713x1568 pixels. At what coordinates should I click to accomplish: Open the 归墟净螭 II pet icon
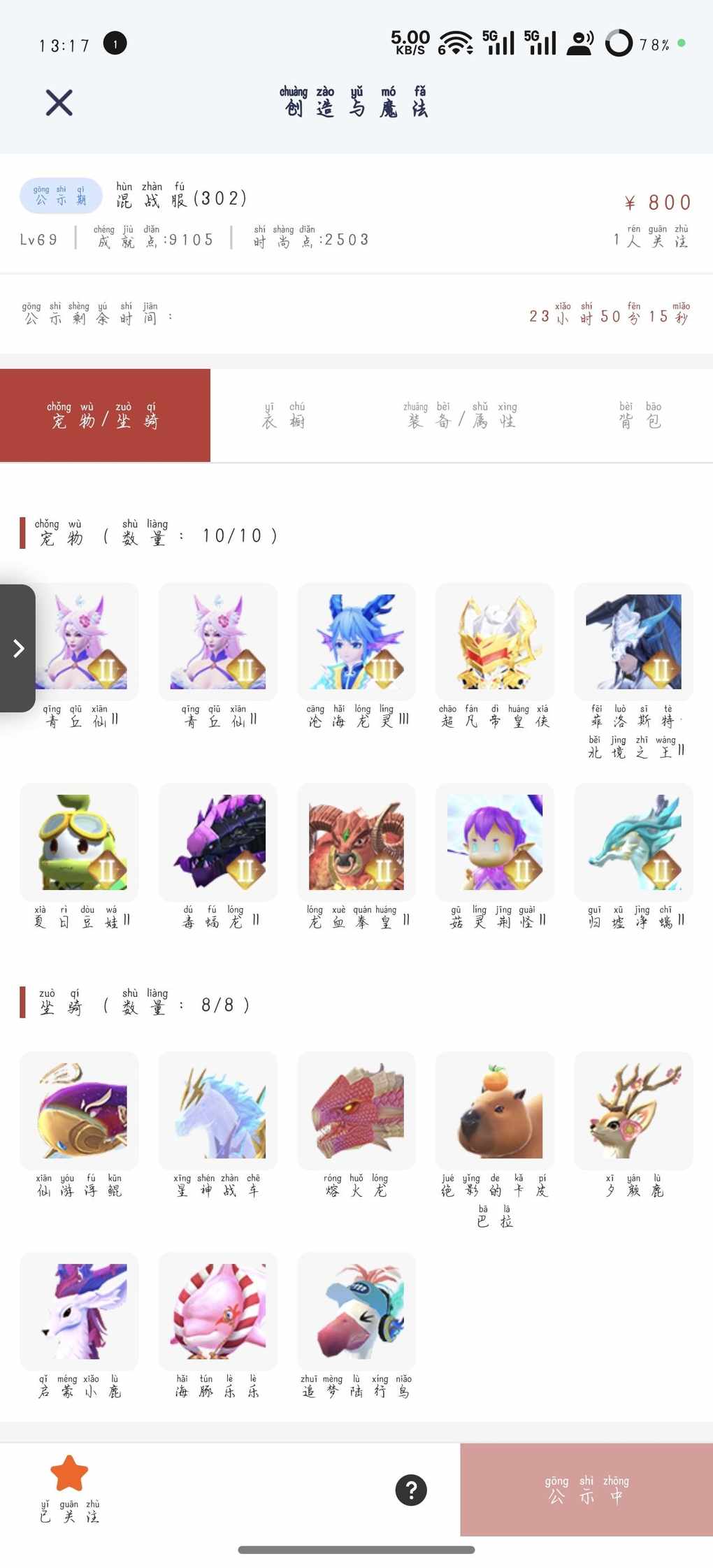633,842
